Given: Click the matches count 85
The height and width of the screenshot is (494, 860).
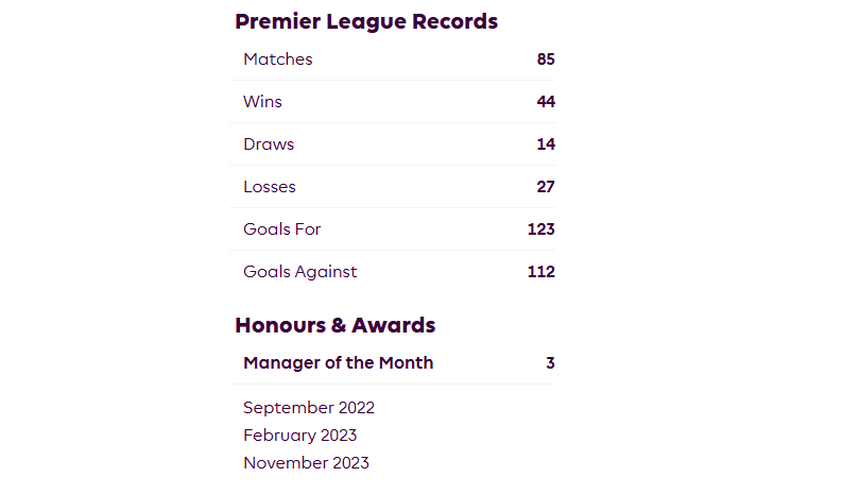Looking at the screenshot, I should 545,59.
